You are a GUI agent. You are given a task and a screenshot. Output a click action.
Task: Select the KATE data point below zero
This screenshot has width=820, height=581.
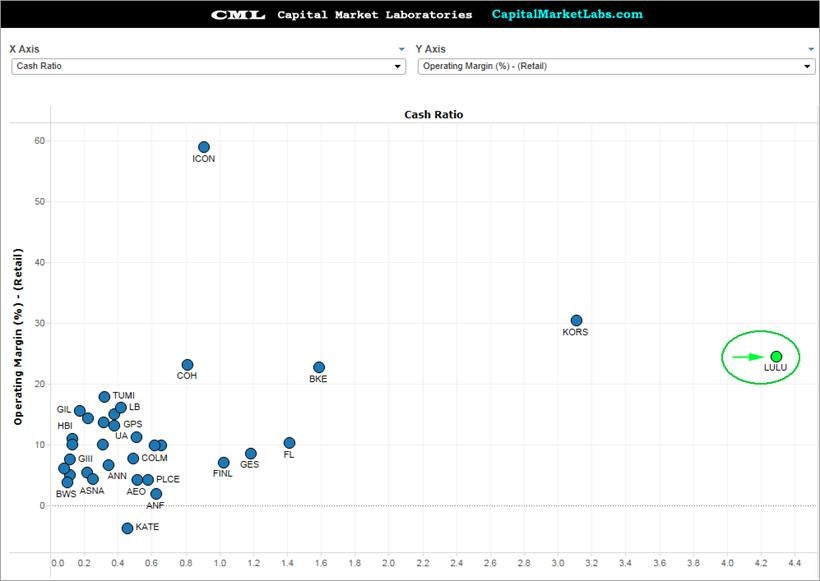coord(127,528)
